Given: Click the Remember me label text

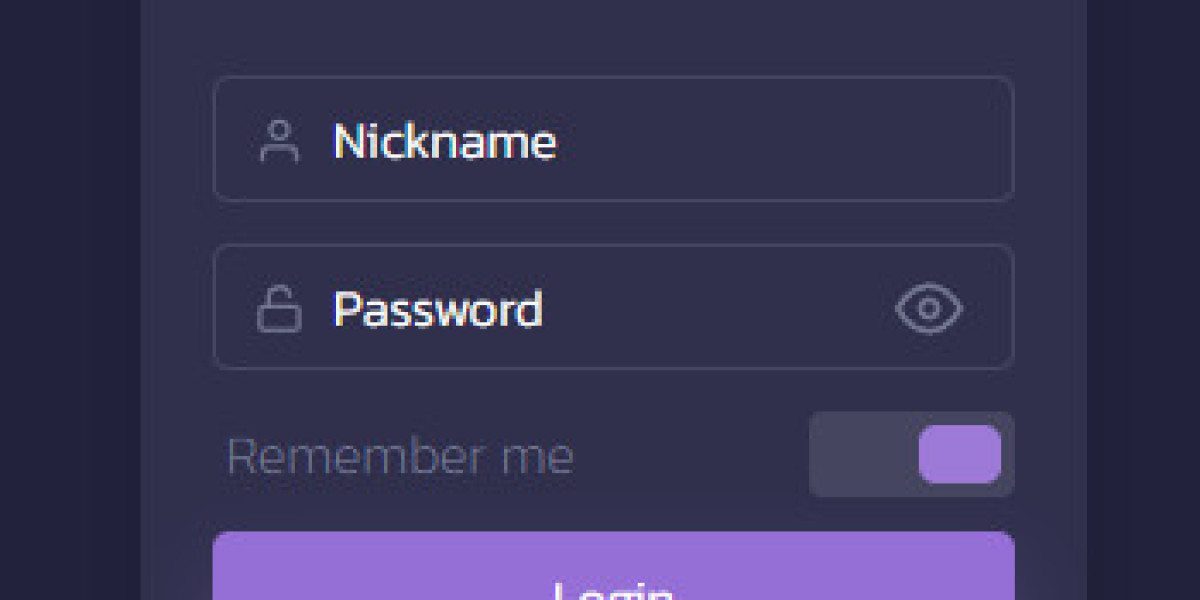Looking at the screenshot, I should [x=400, y=457].
